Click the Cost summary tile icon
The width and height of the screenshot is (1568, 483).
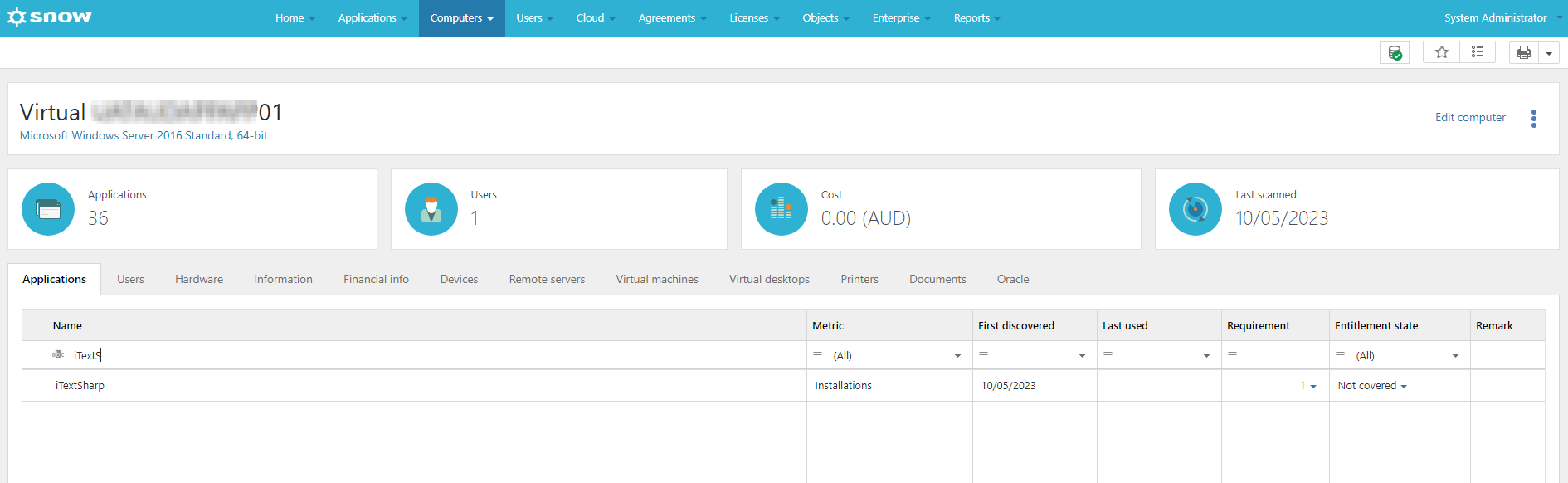click(x=782, y=209)
